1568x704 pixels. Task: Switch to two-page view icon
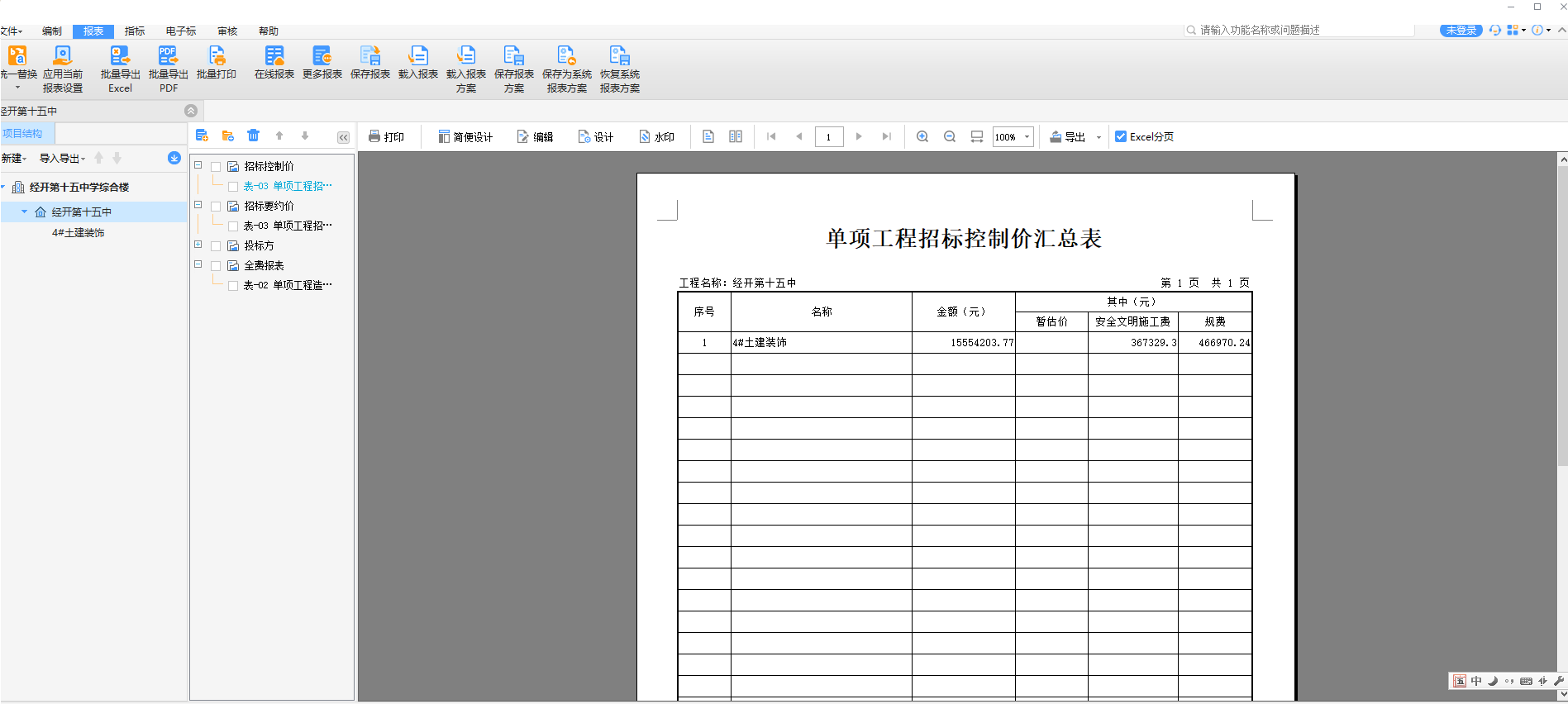tap(736, 136)
